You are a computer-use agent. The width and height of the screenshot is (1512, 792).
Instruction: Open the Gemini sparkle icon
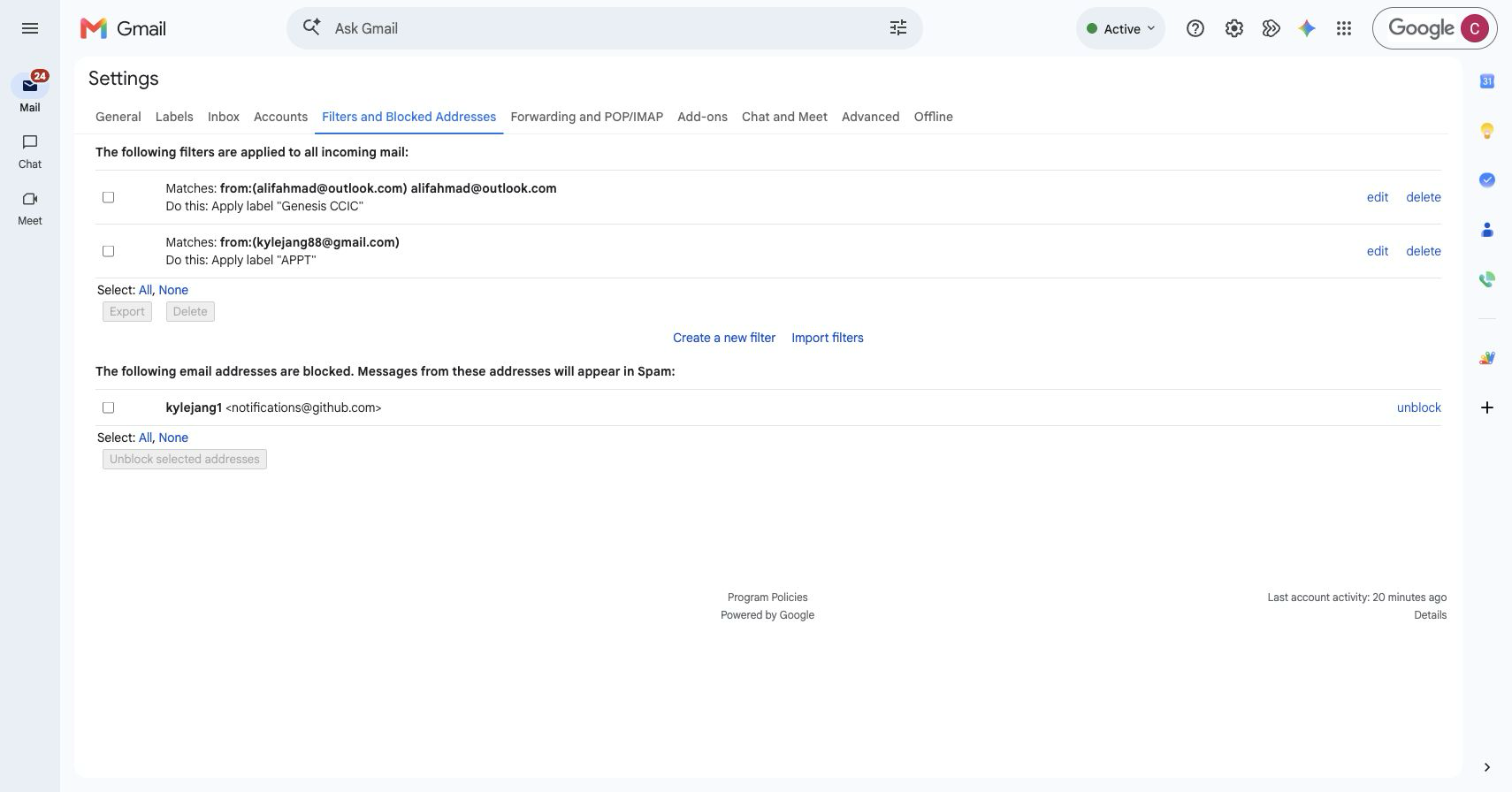coord(1307,28)
